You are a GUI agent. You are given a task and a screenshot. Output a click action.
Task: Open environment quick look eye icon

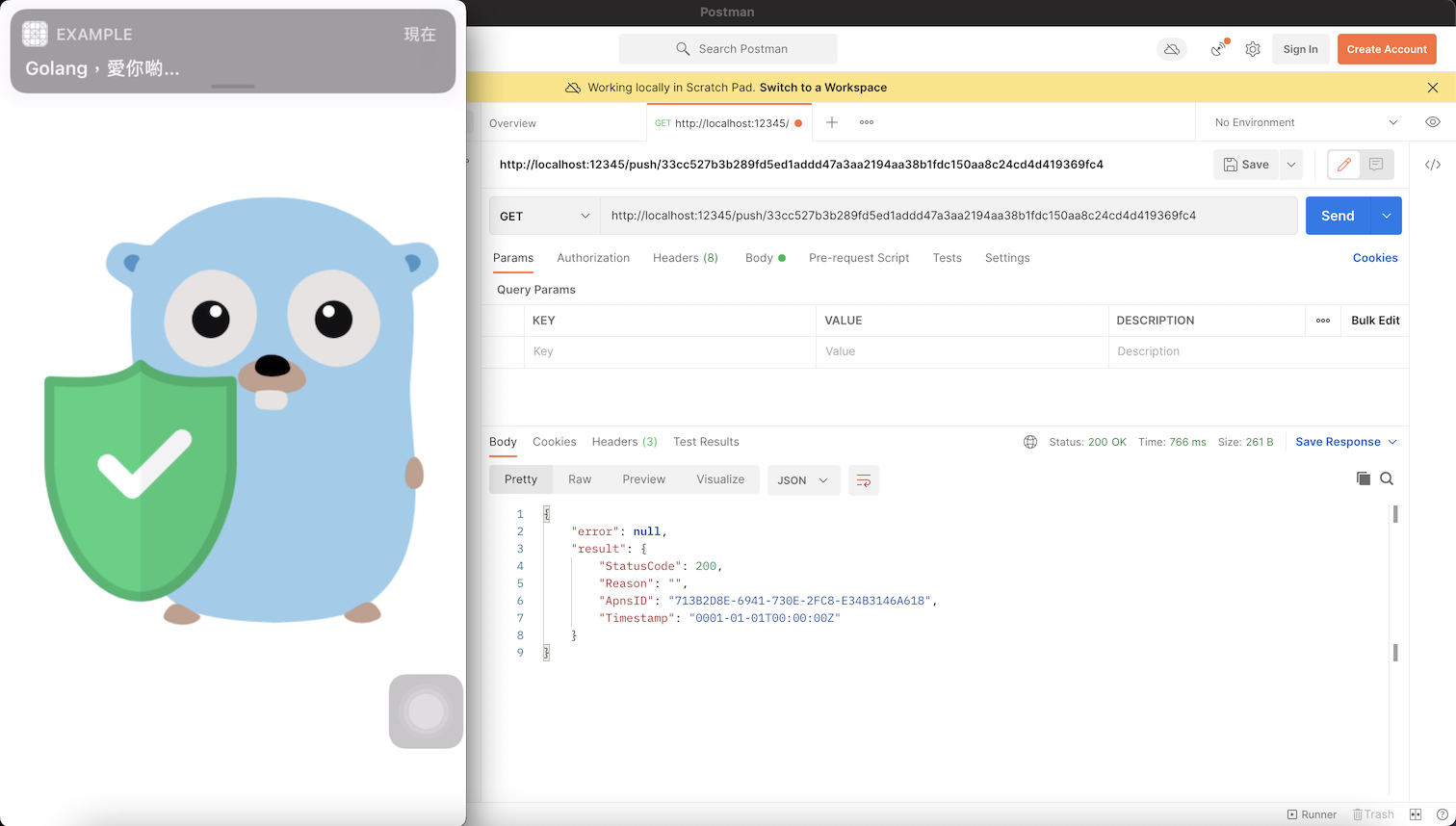pyautogui.click(x=1433, y=122)
